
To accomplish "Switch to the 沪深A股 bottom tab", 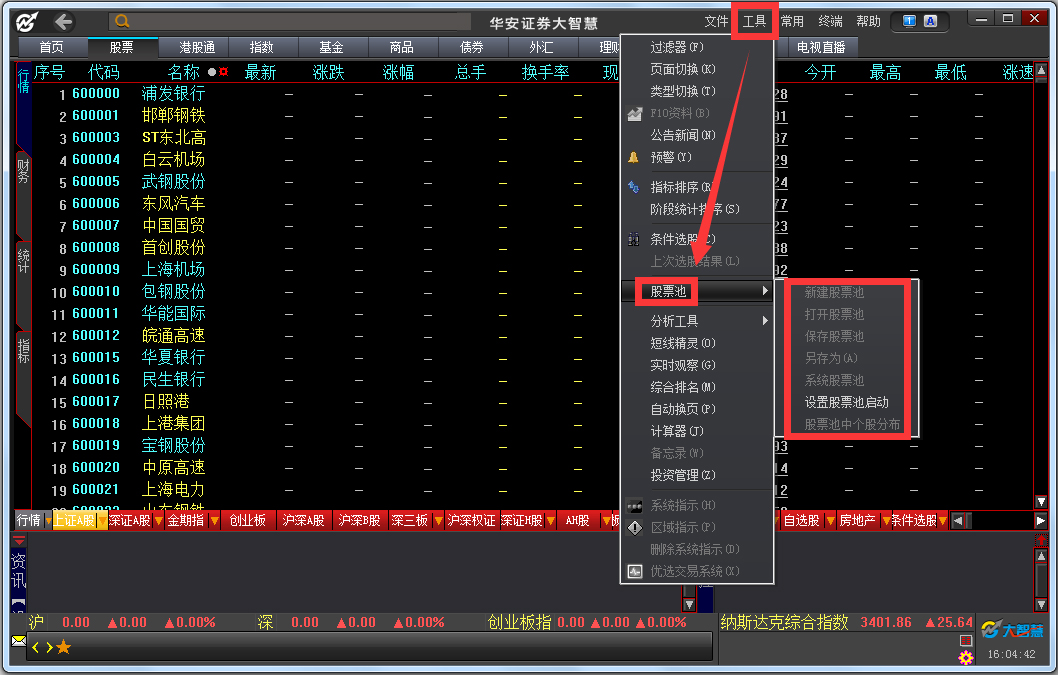I will 304,520.
